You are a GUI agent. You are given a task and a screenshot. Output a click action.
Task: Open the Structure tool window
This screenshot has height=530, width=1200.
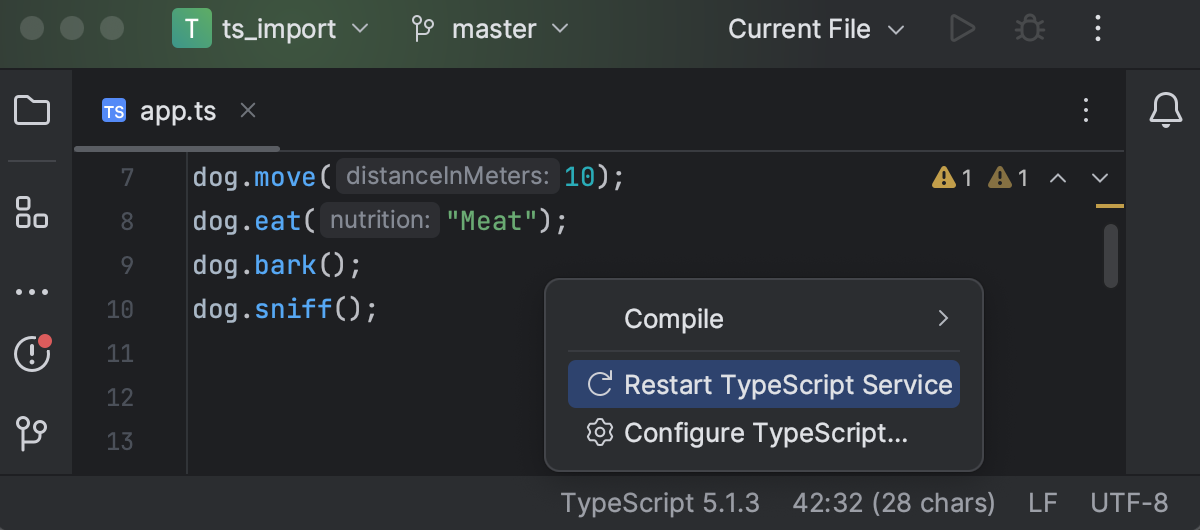[32, 212]
